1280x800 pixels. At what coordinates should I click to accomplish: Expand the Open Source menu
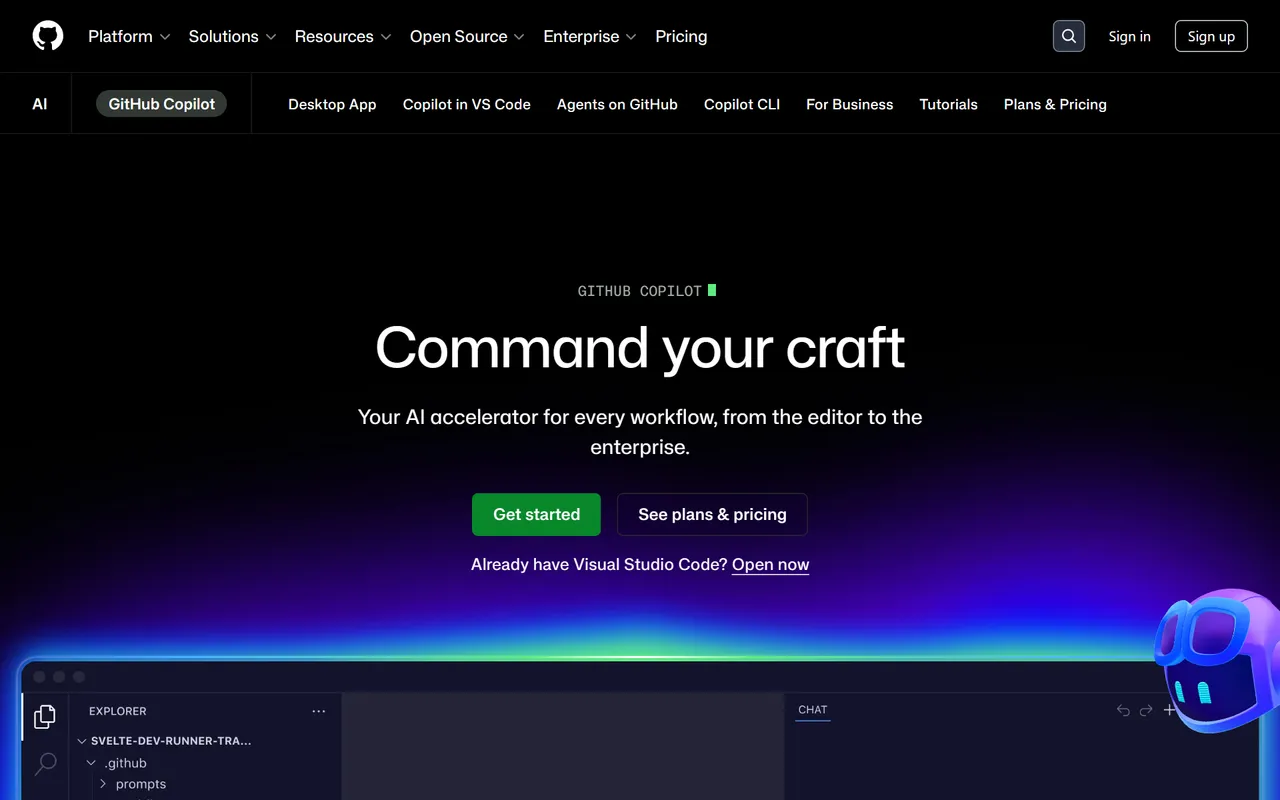(467, 36)
